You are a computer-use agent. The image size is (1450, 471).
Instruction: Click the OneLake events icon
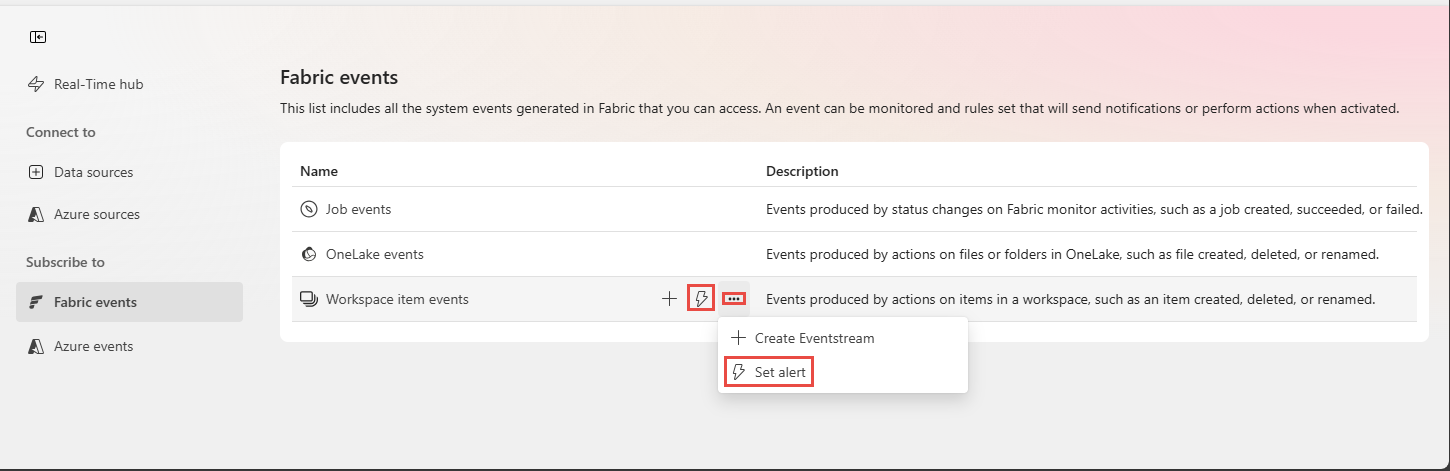[x=309, y=254]
